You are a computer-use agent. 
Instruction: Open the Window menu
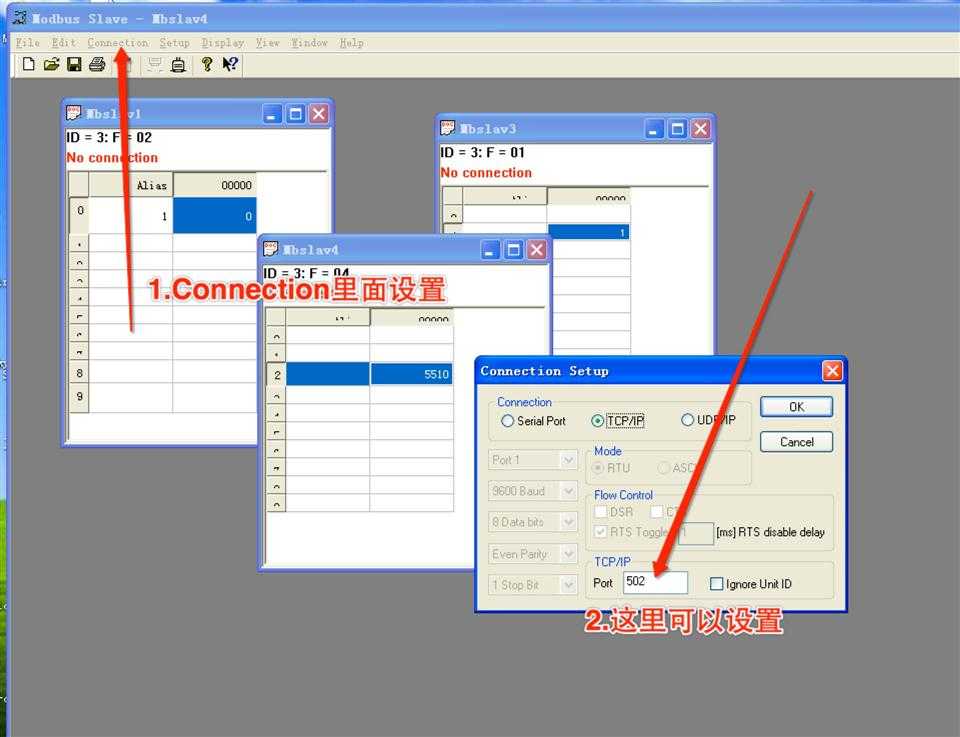(x=309, y=43)
